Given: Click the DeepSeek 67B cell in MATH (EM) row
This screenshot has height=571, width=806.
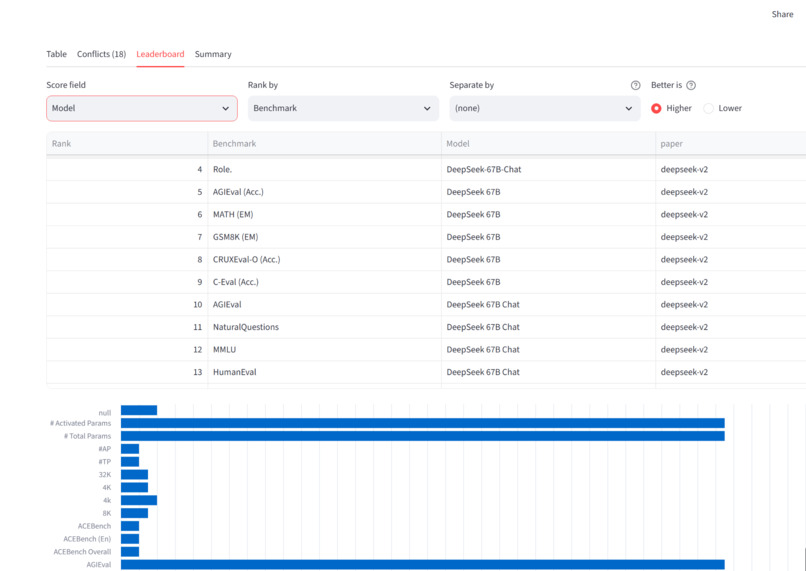Looking at the screenshot, I should [548, 214].
